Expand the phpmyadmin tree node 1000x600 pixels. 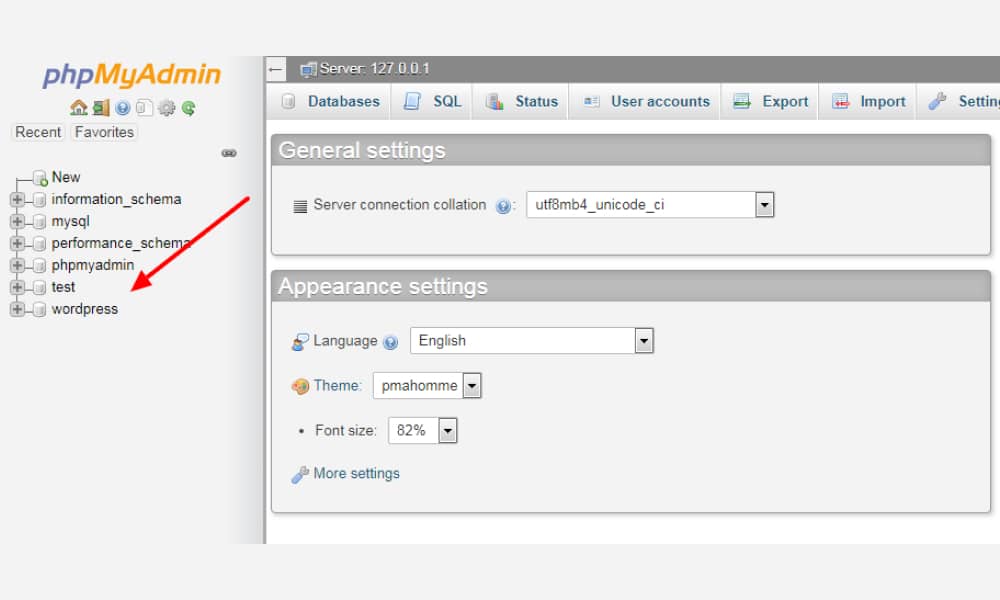click(x=17, y=265)
